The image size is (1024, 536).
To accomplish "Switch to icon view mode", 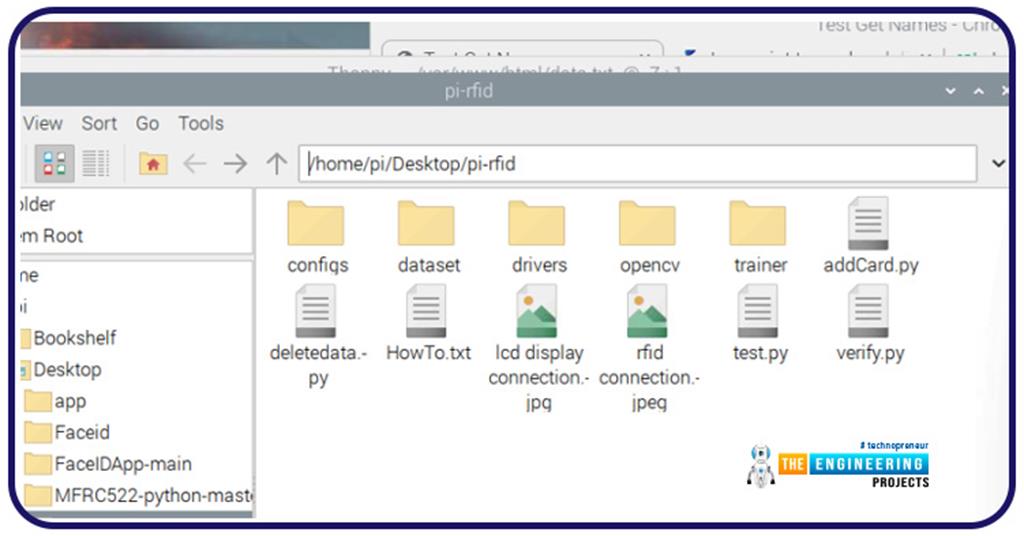I will click(56, 163).
